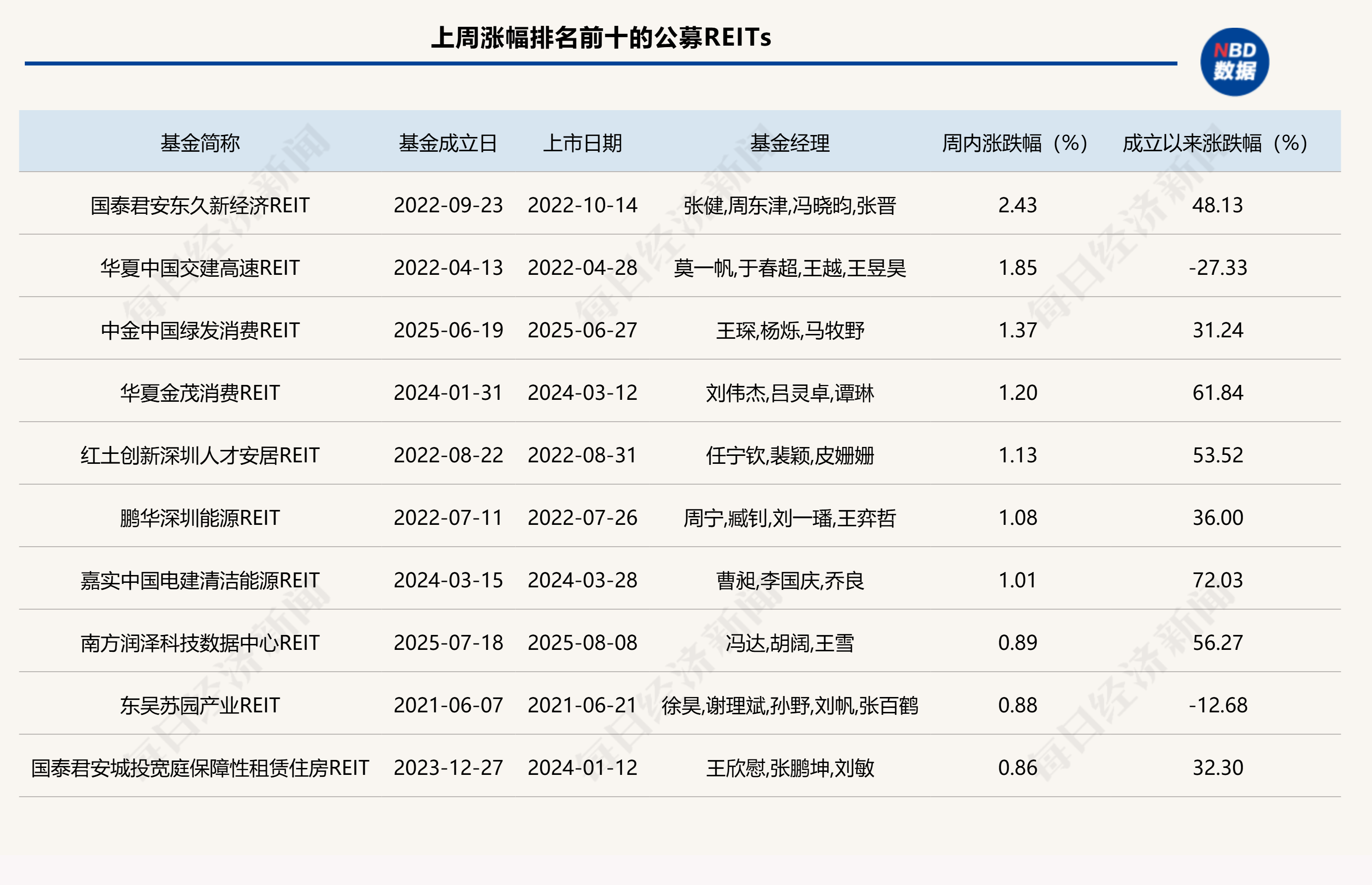Click managers 王琛,杨烁,马牧野

[x=790, y=331]
